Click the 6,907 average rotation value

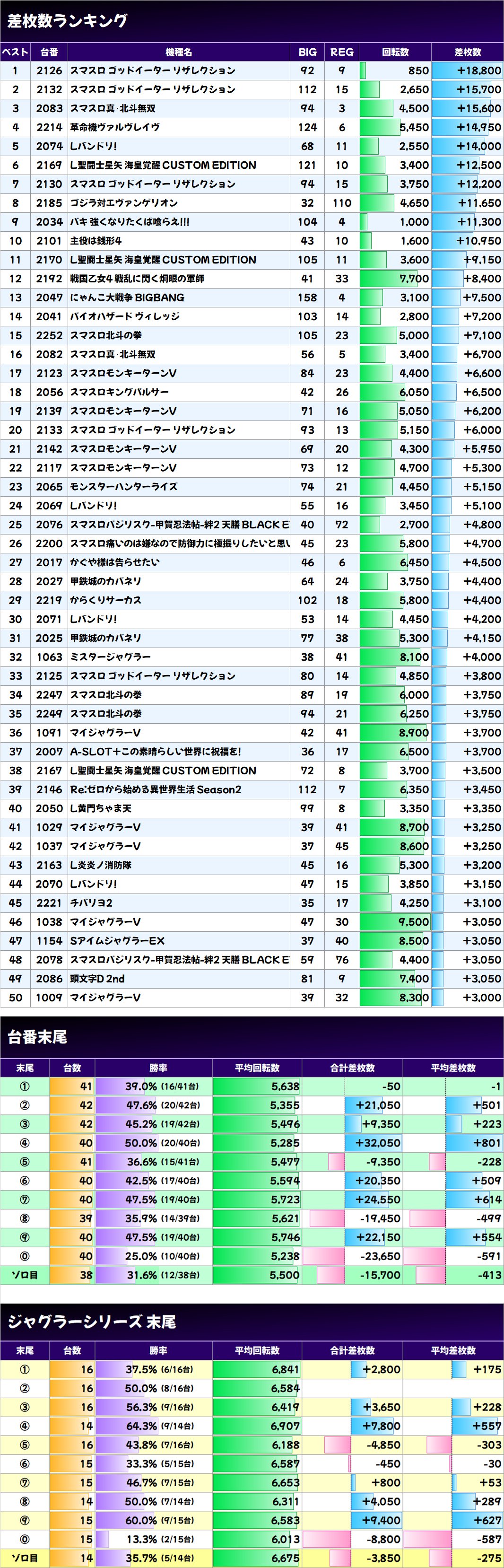pos(286,1426)
